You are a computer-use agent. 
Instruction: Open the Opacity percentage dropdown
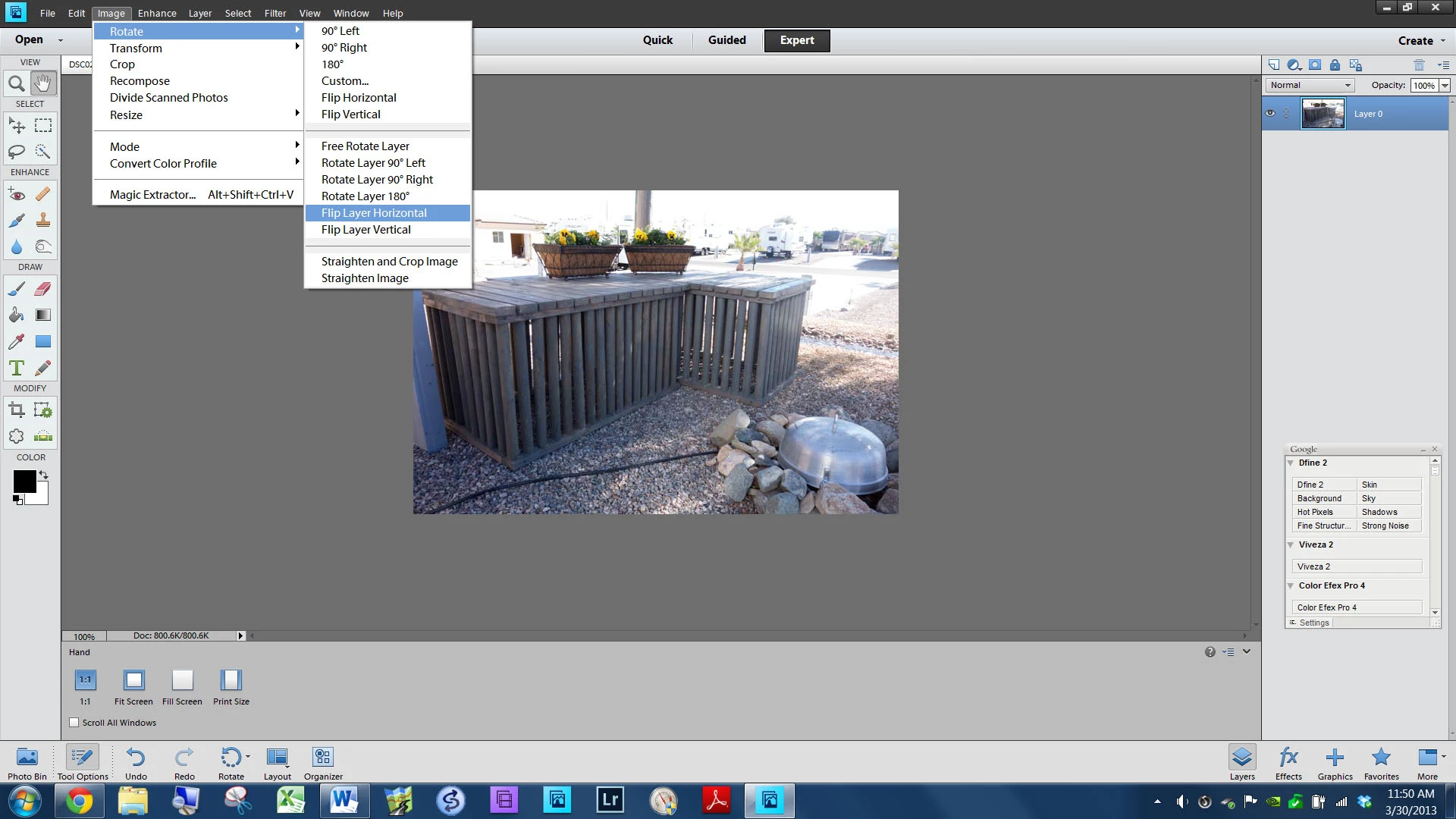(x=1445, y=86)
